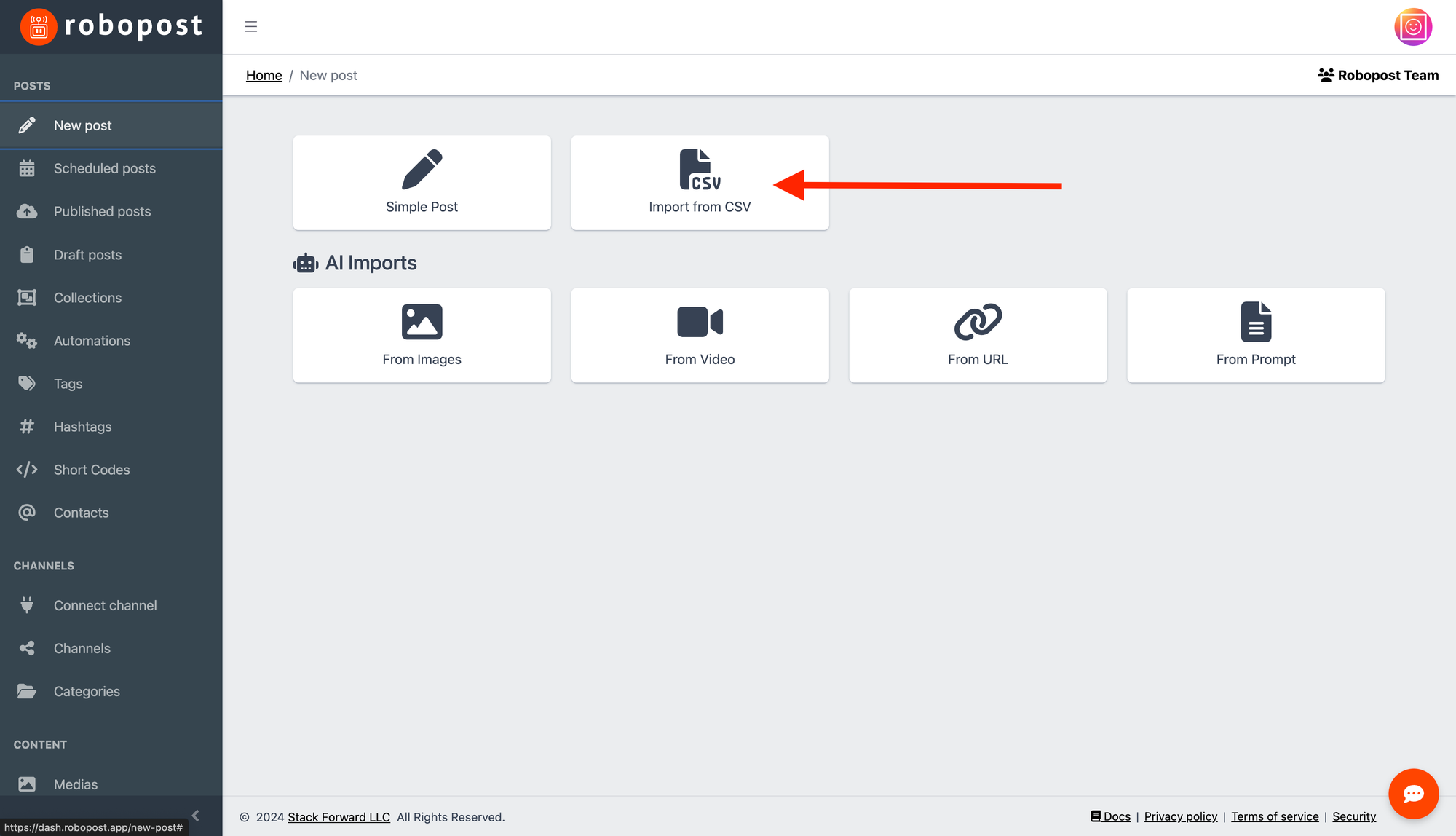Open the Robopost Team switcher
Screen dimensions: 1456x836
(1378, 75)
